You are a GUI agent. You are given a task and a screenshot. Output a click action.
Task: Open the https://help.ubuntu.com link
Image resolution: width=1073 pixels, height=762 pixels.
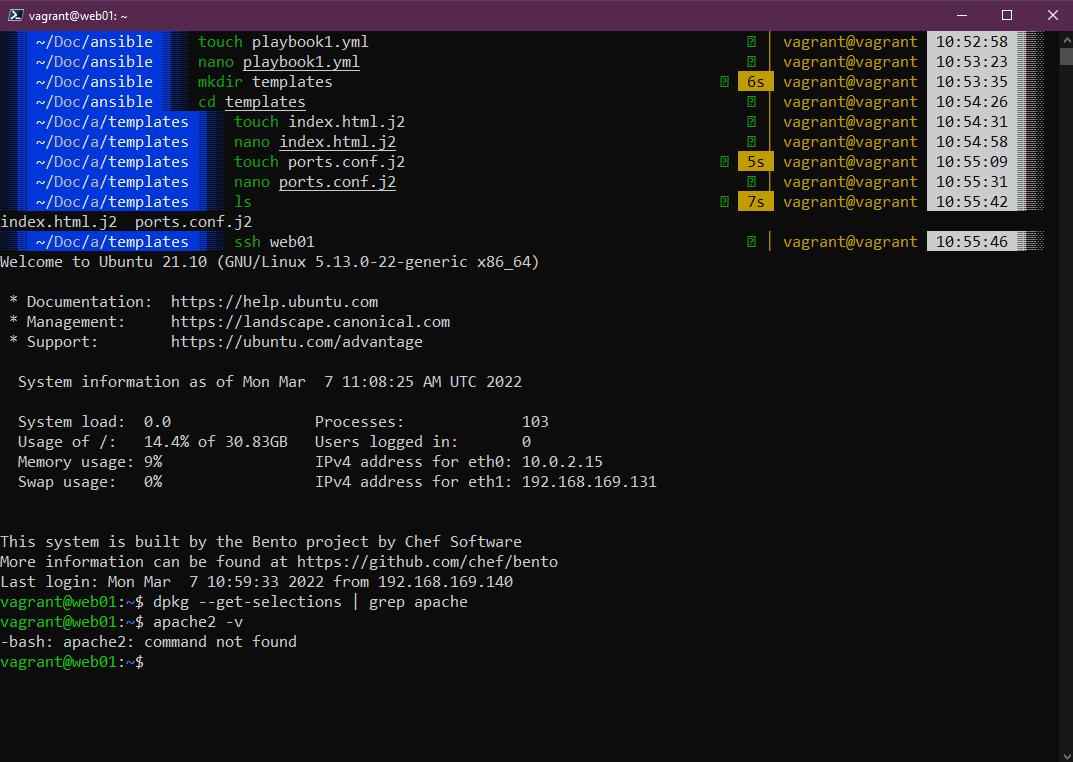(276, 301)
